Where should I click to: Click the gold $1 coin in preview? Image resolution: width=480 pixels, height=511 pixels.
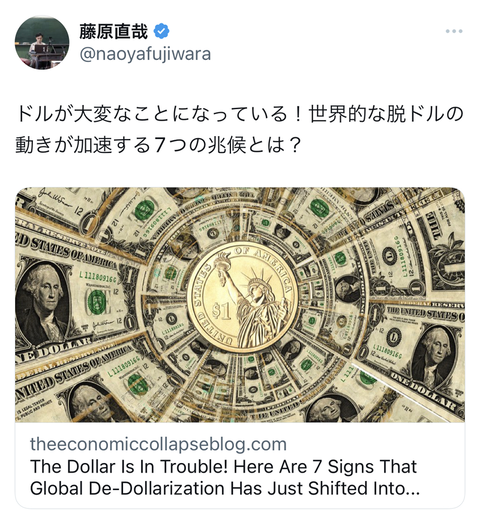[242, 297]
